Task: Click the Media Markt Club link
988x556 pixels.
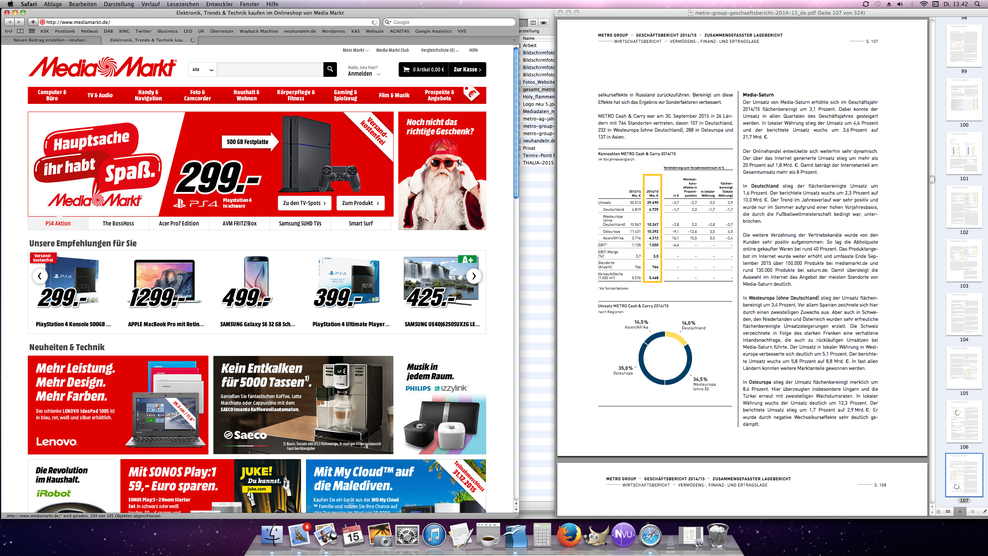Action: (392, 50)
